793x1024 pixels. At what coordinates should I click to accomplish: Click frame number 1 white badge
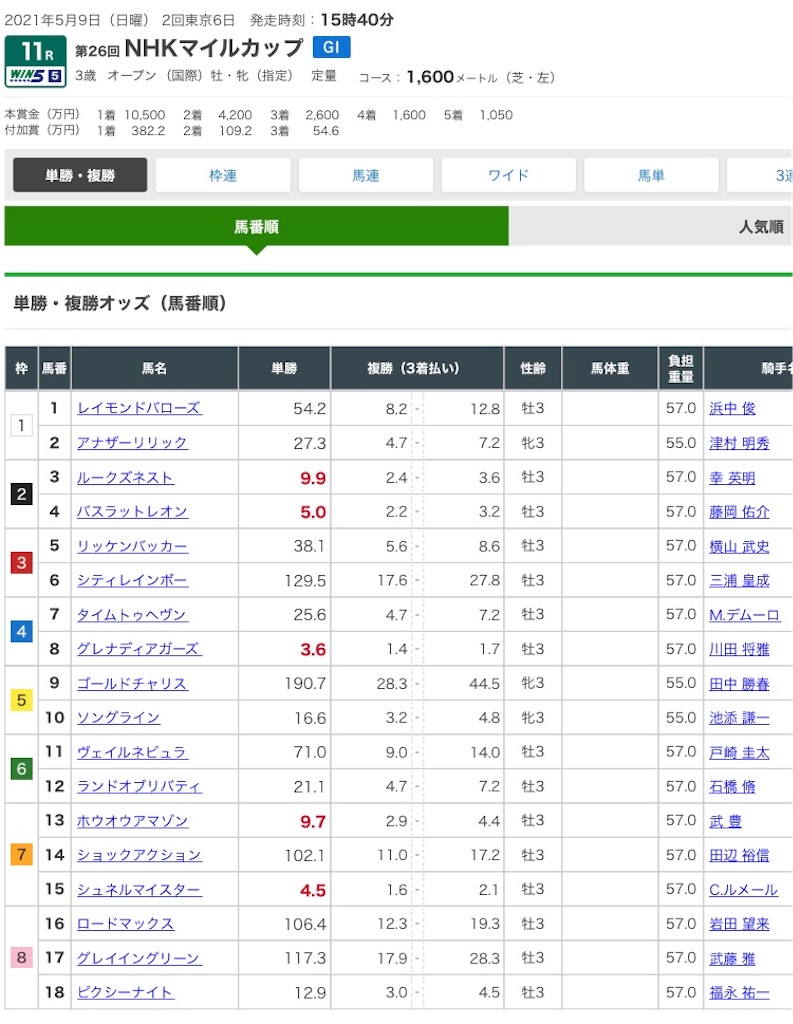pos(22,425)
